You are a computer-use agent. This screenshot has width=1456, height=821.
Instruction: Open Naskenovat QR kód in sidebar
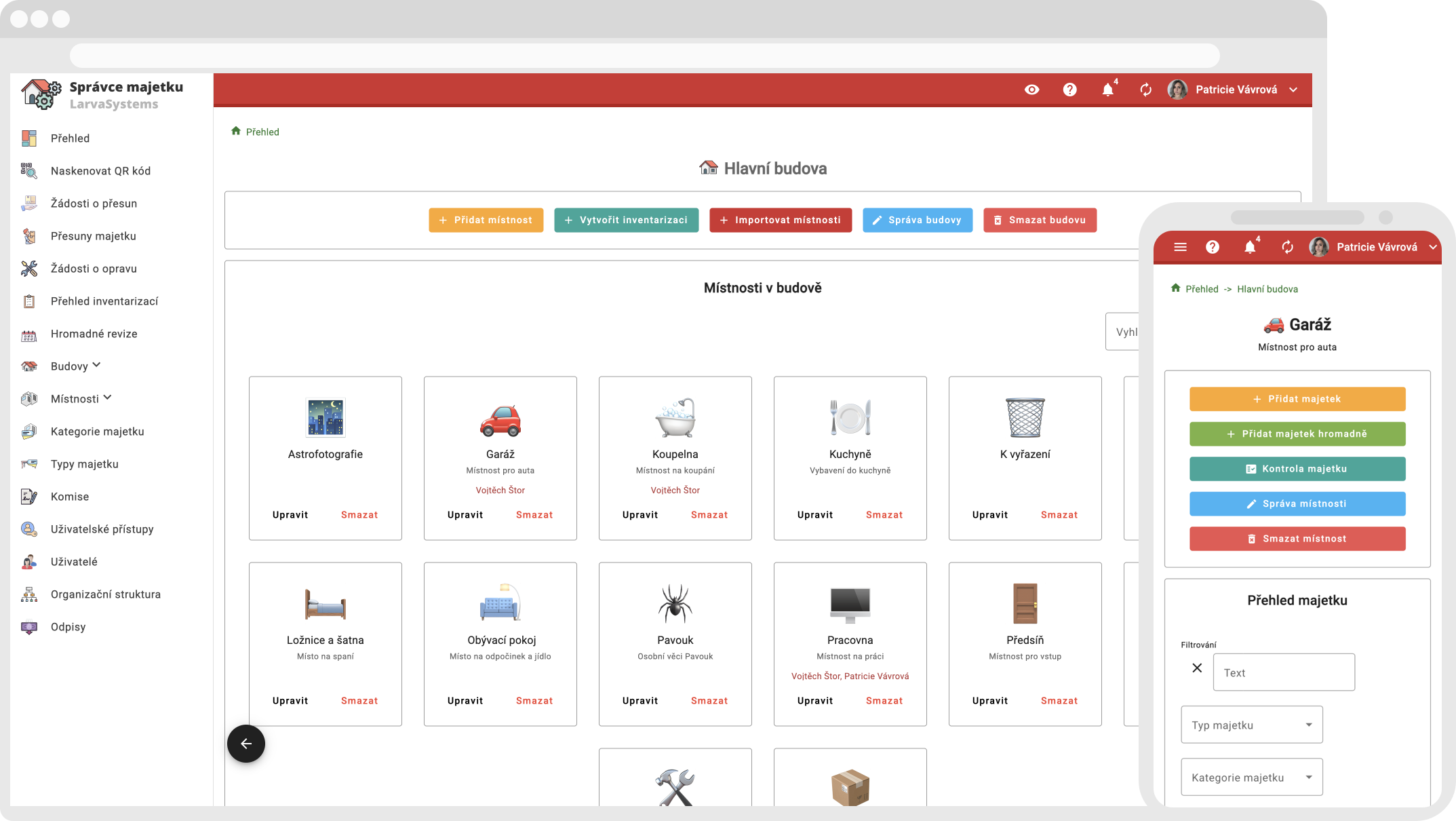(100, 171)
